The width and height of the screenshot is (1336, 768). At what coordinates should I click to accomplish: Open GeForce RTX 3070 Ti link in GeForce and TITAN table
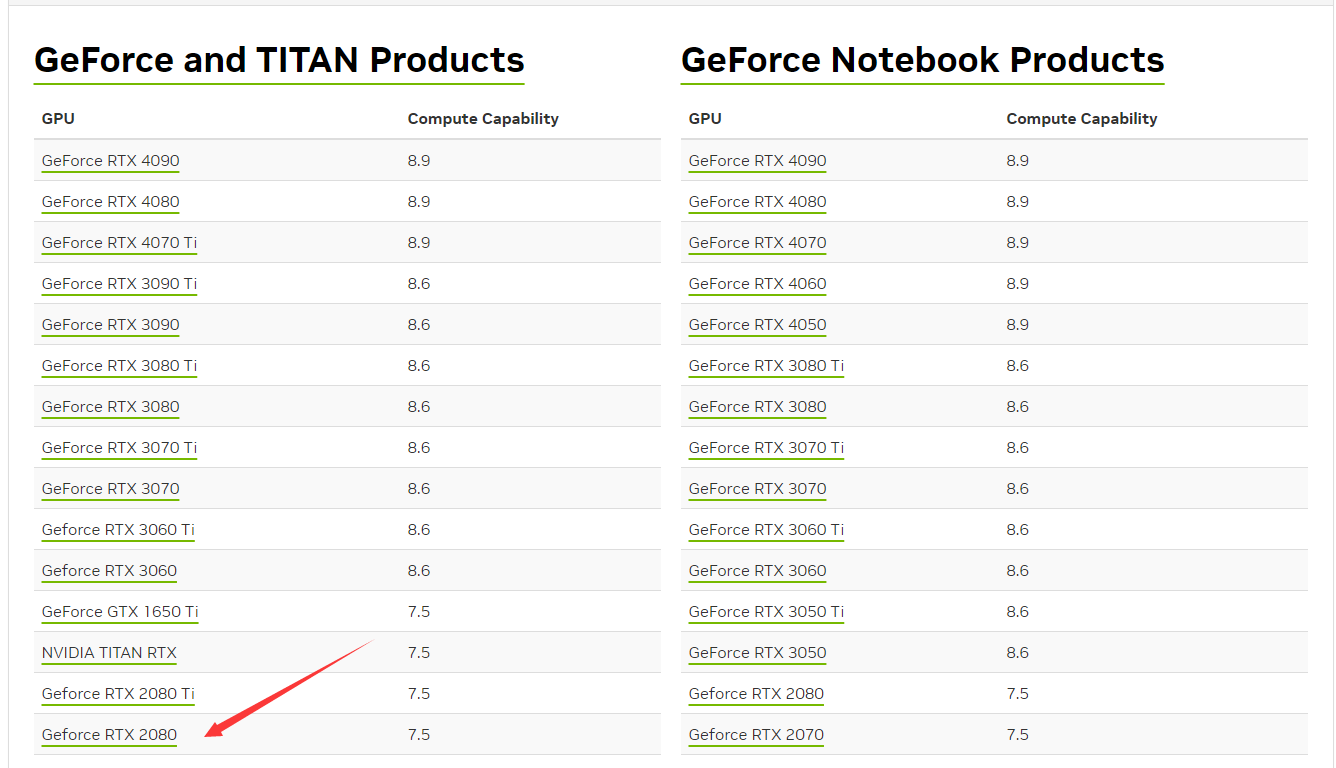120,448
